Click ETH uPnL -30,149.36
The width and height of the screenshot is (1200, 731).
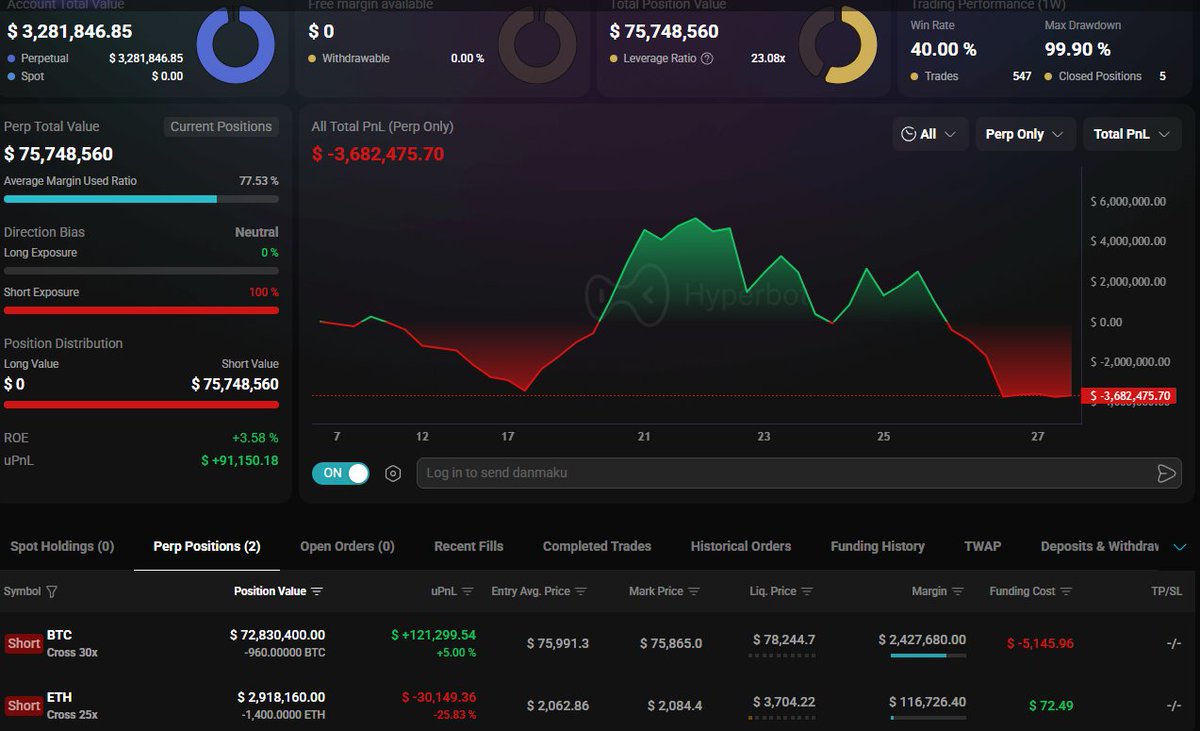439,697
